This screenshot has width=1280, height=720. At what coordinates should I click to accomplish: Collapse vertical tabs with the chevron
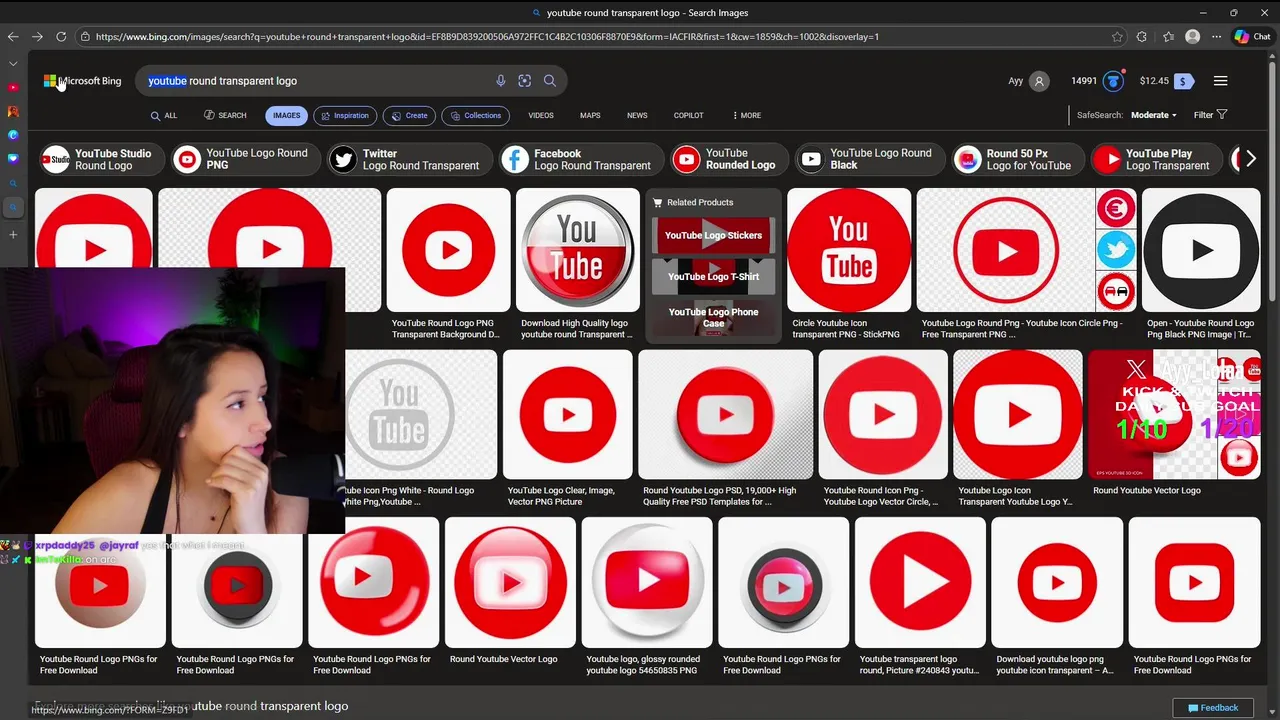point(13,63)
